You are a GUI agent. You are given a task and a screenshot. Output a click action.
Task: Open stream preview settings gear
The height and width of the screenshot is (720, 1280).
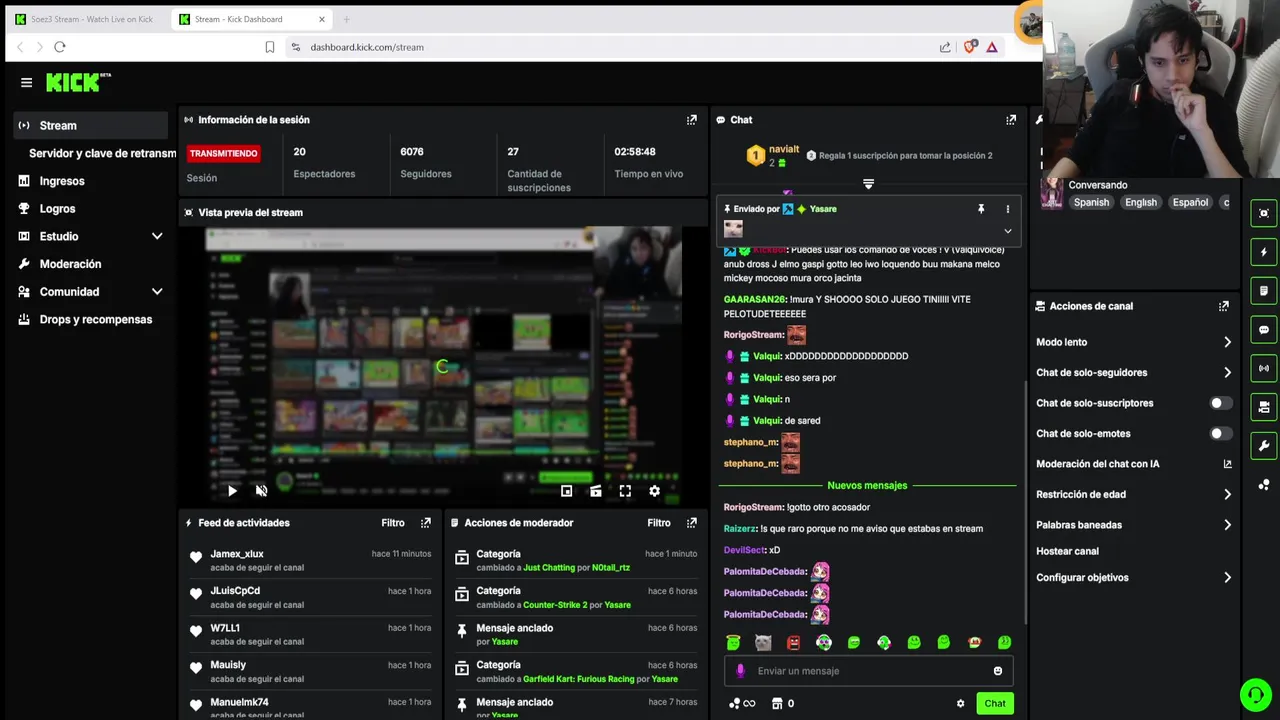654,491
